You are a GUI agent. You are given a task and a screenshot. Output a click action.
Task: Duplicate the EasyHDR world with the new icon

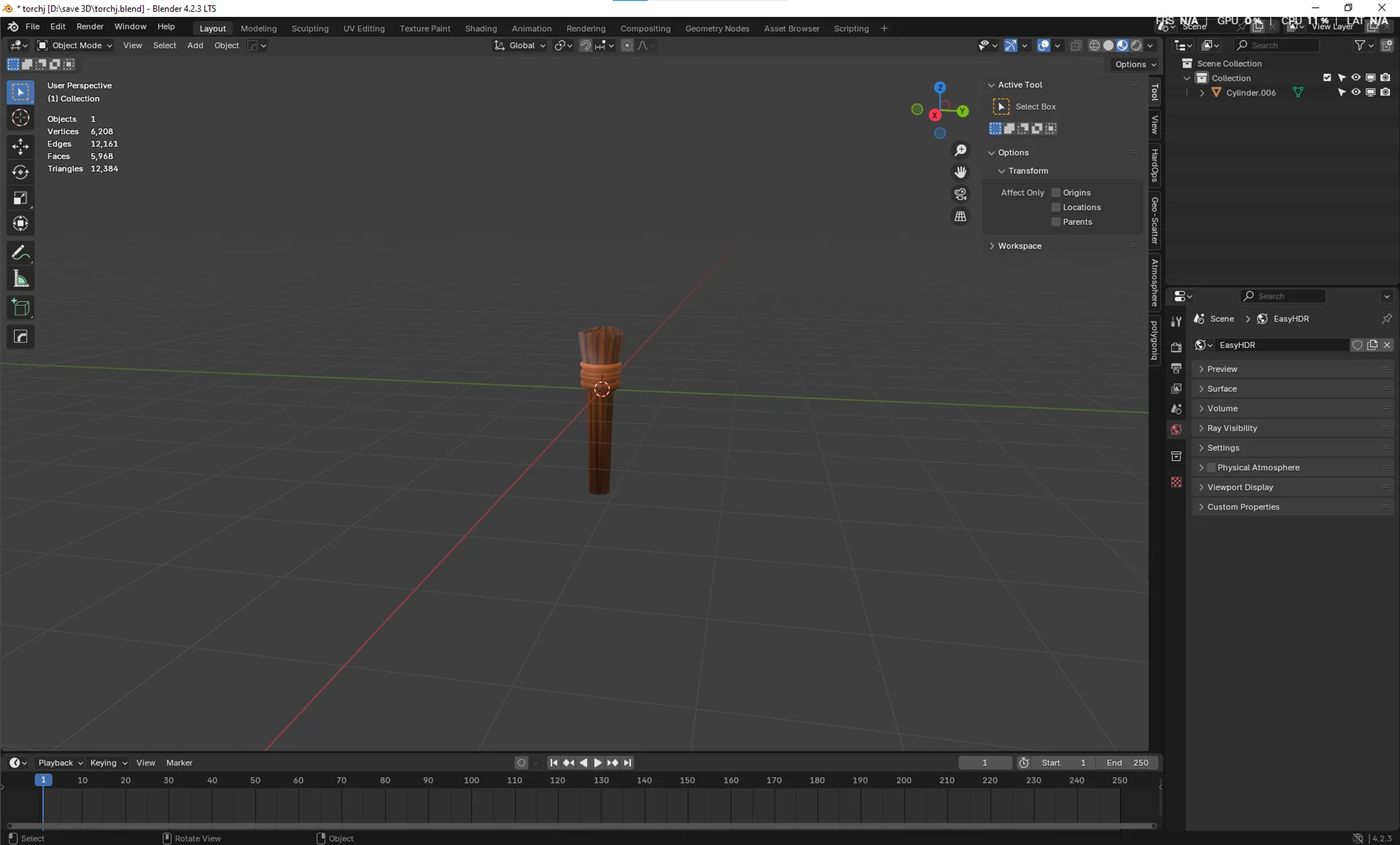click(1372, 345)
